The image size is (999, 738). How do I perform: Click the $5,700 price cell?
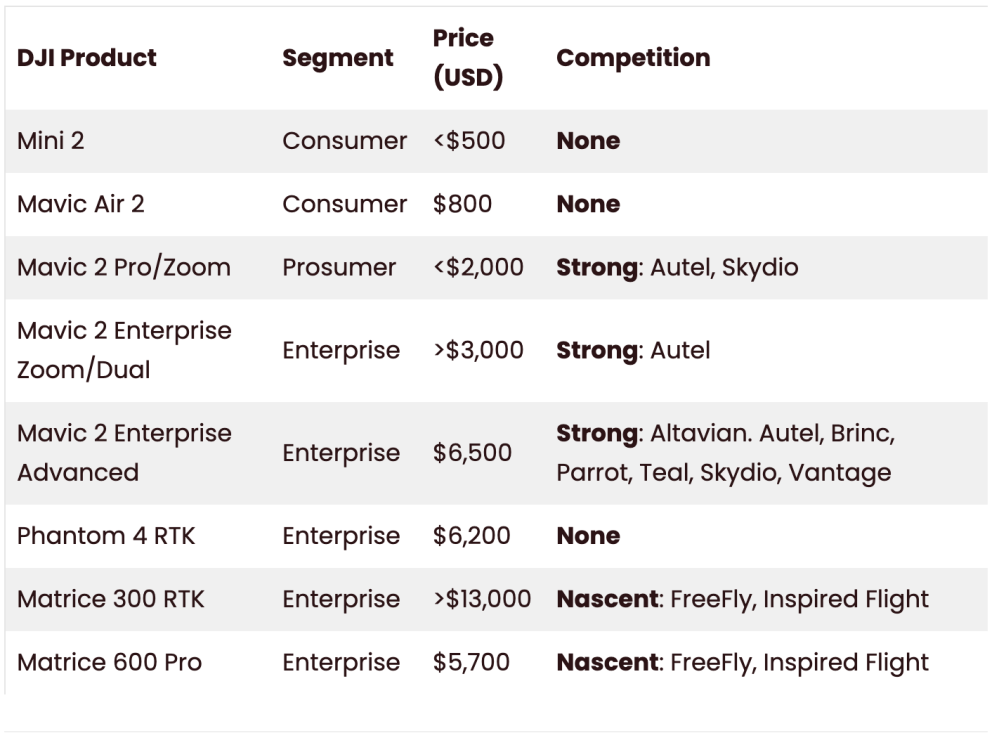[471, 662]
